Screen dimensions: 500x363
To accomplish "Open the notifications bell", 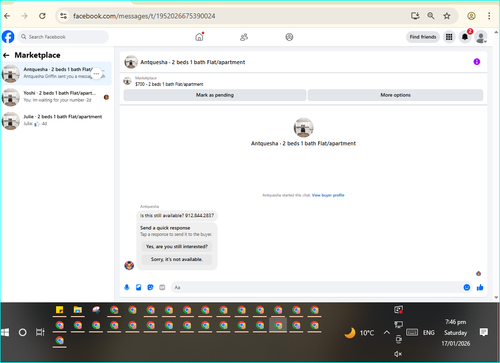I will pos(465,37).
